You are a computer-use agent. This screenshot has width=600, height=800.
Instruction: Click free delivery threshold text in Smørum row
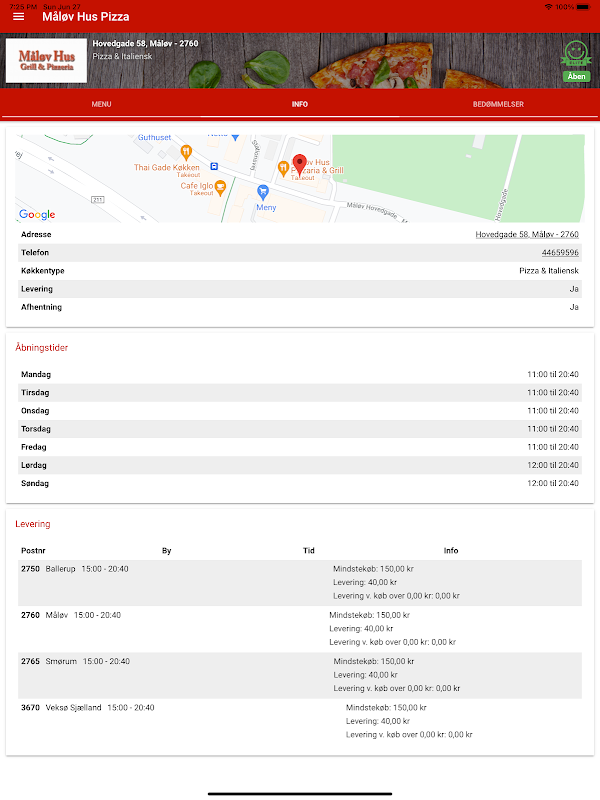(396, 688)
